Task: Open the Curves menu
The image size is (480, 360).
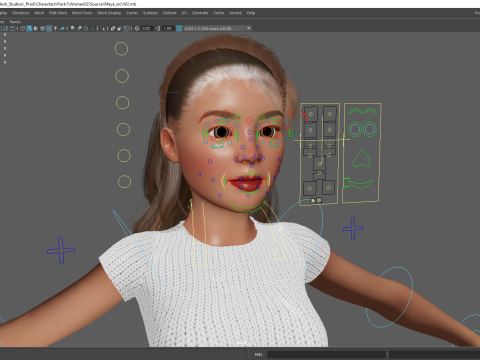Action: tap(132, 13)
